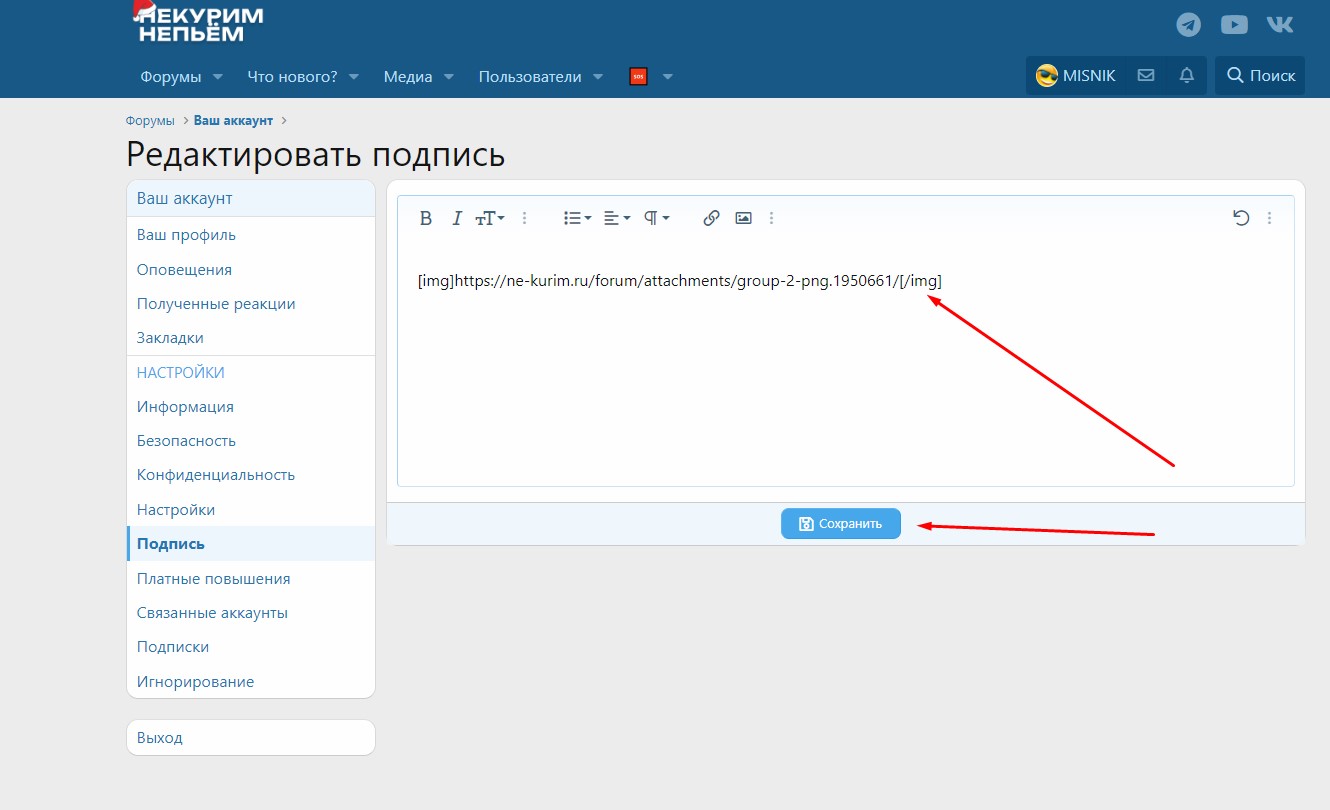Screen dimensions: 1330x810
Task: Insert link using chain icon
Action: pos(711,218)
